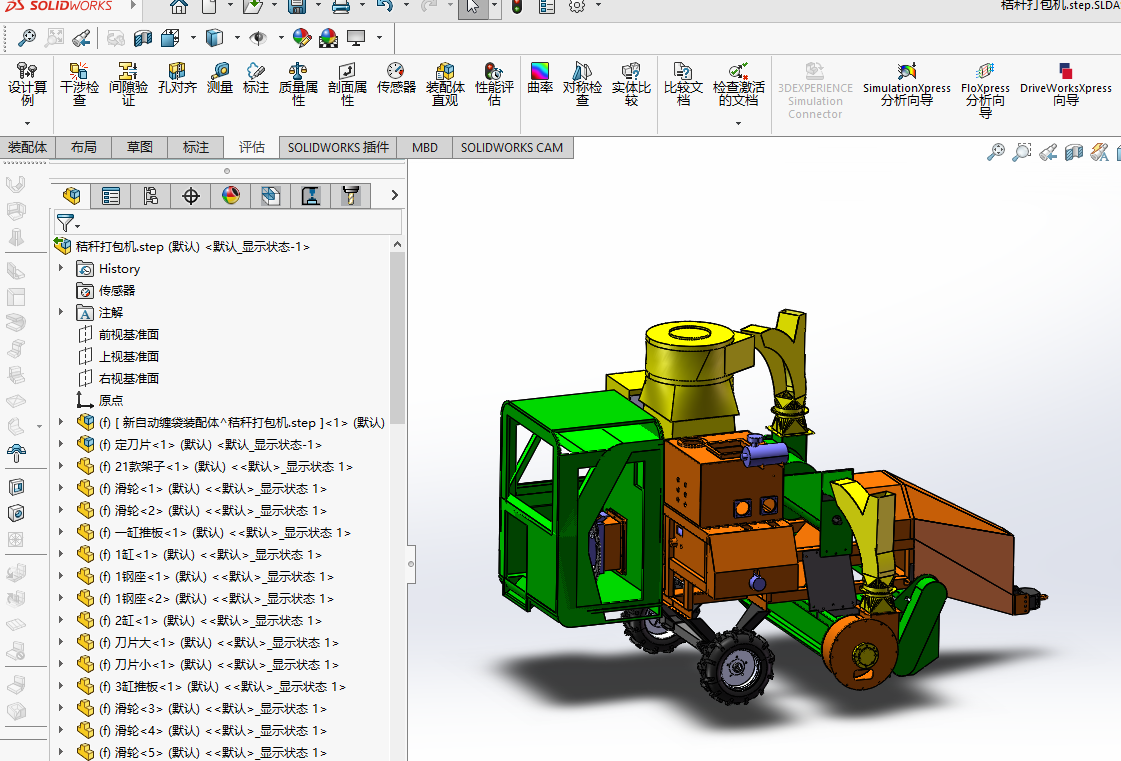Expand the 21款架子<1> component node
Screen dimensions: 1121x761
(x=61, y=466)
